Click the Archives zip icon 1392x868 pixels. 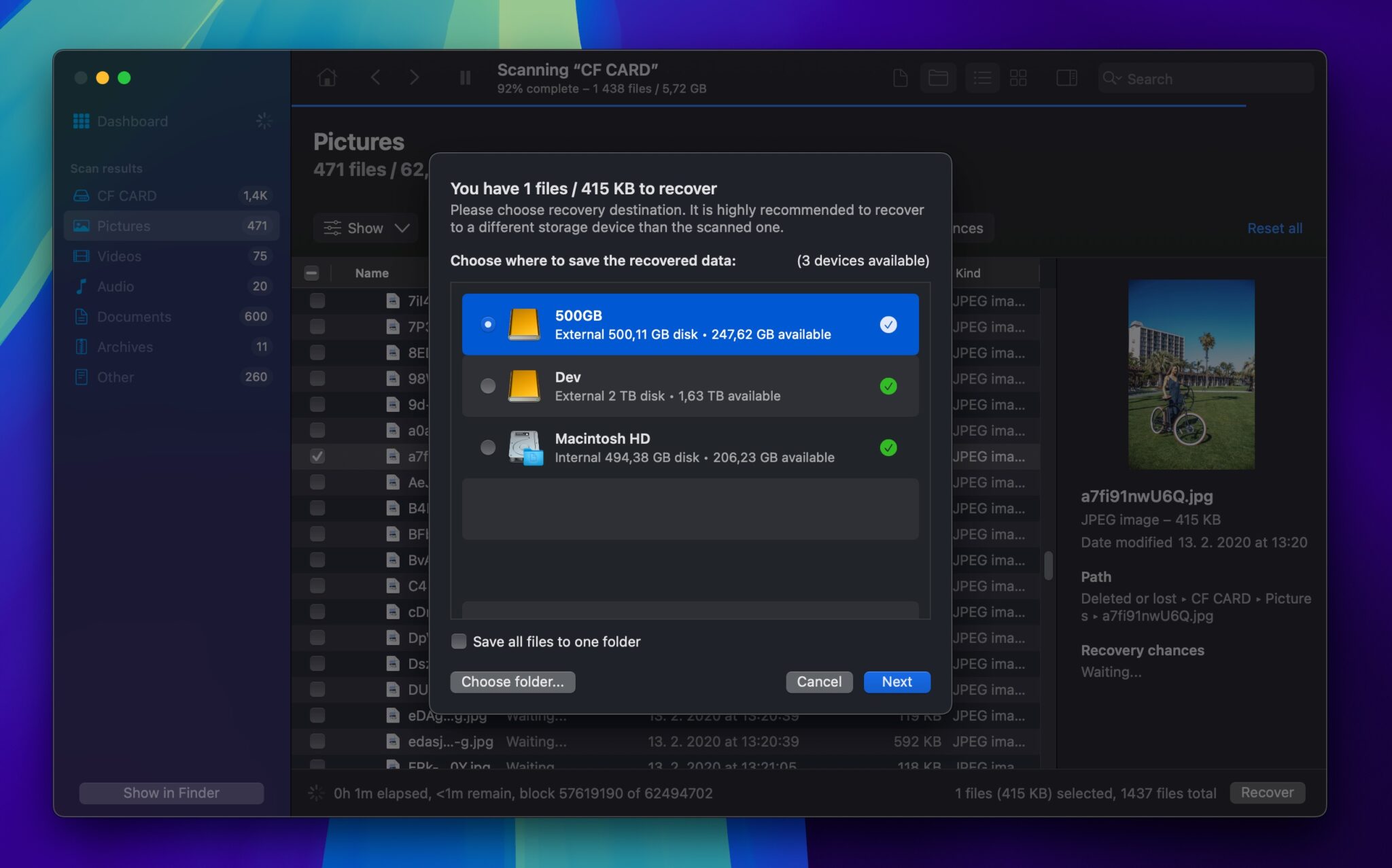81,347
